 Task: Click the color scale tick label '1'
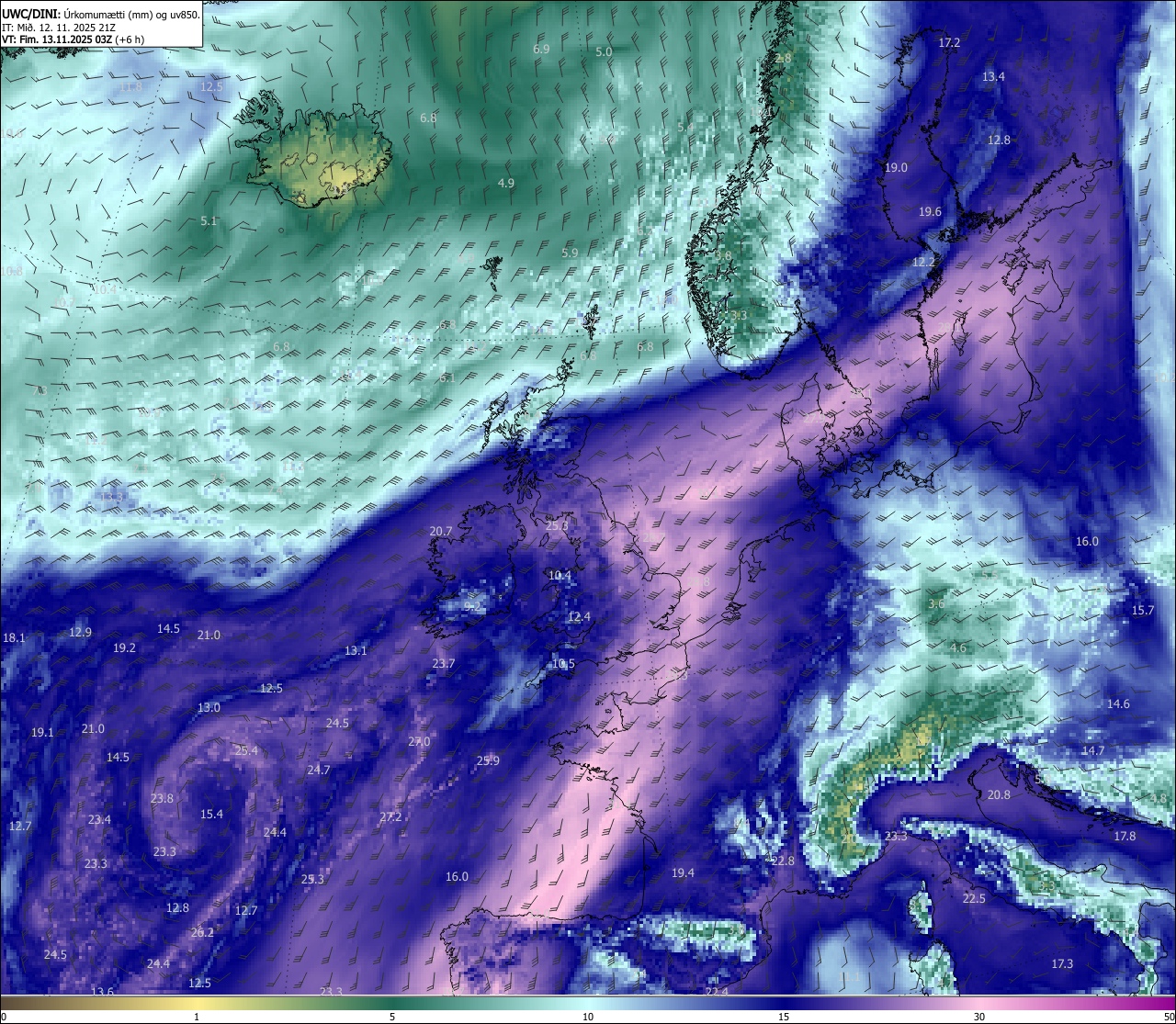point(197,1017)
